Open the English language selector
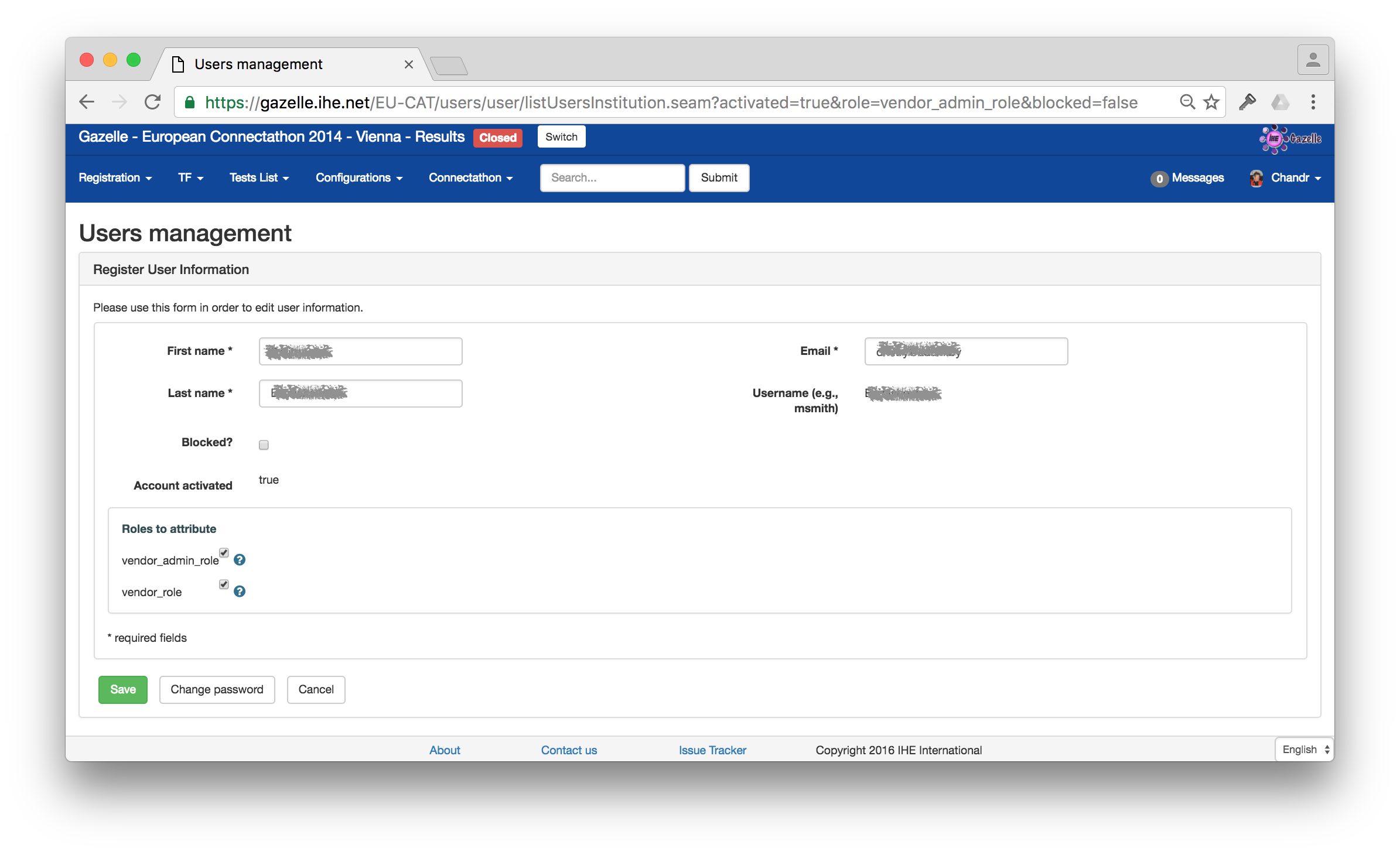Screen dimensions: 1400x855 pyautogui.click(x=1303, y=750)
